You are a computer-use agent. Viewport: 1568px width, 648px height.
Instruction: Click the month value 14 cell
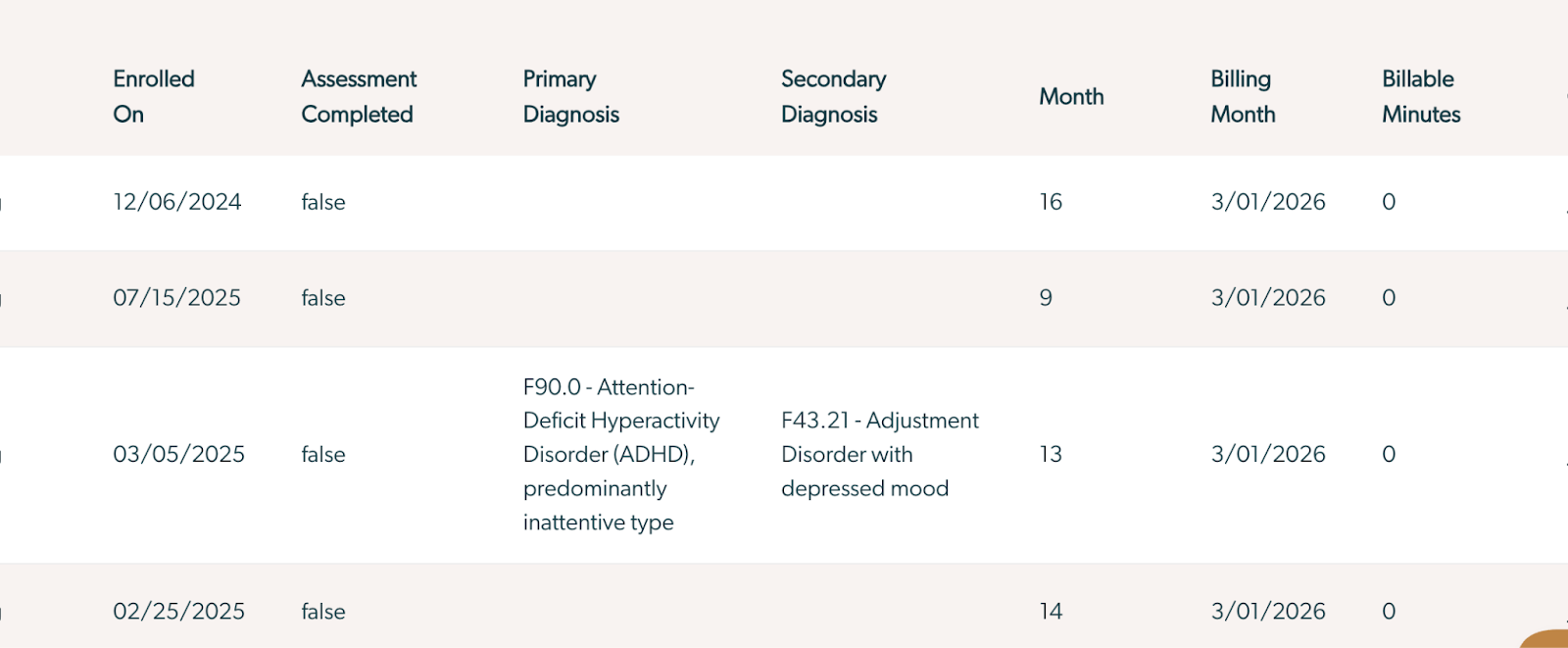pos(1051,611)
